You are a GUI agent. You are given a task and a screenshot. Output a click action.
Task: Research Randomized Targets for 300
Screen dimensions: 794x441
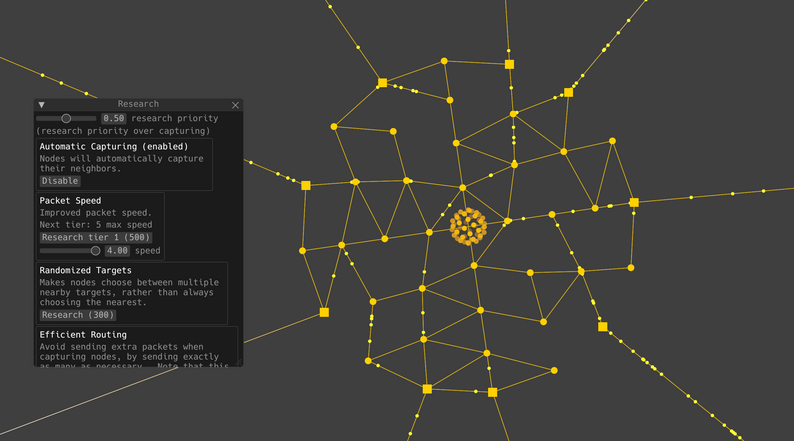pyautogui.click(x=77, y=315)
